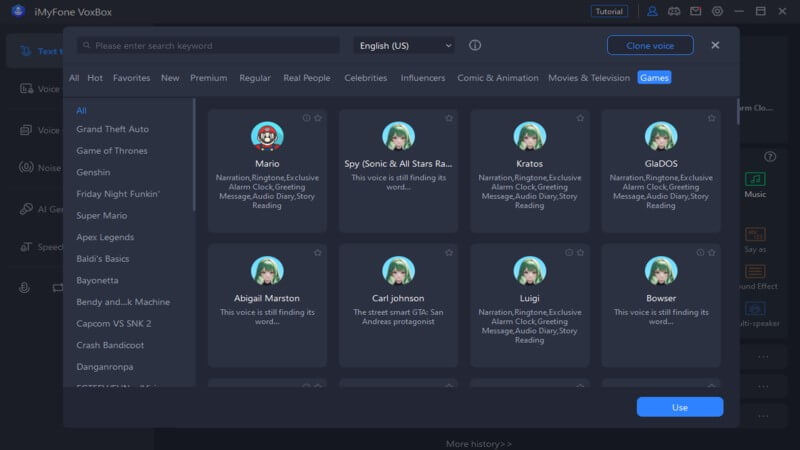Open the Discord community icon
The width and height of the screenshot is (800, 450).
pyautogui.click(x=674, y=11)
